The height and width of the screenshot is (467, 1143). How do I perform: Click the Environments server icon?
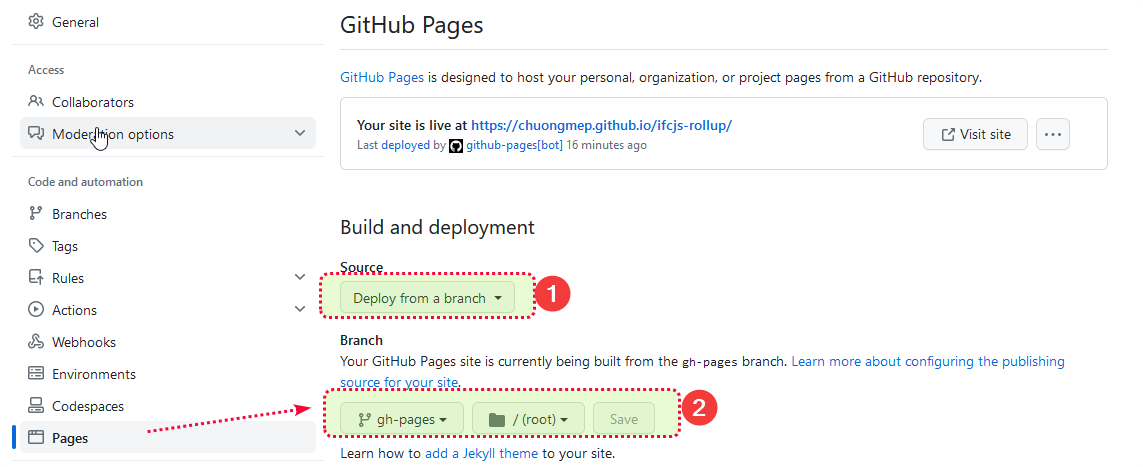coord(36,374)
